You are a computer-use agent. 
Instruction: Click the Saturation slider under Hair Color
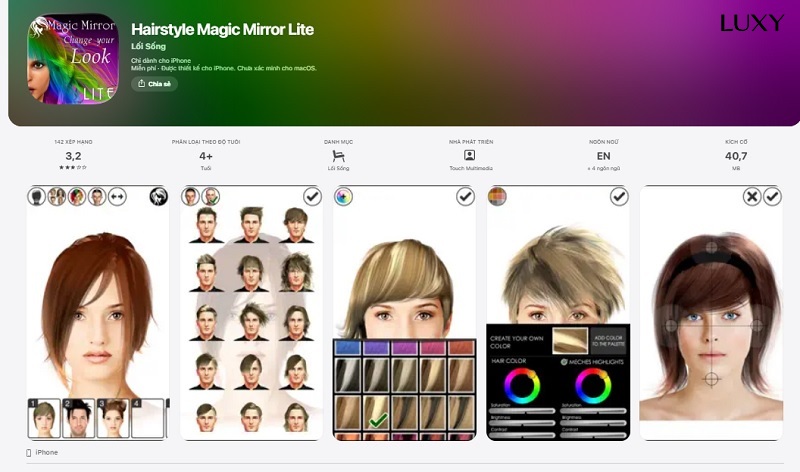(522, 410)
